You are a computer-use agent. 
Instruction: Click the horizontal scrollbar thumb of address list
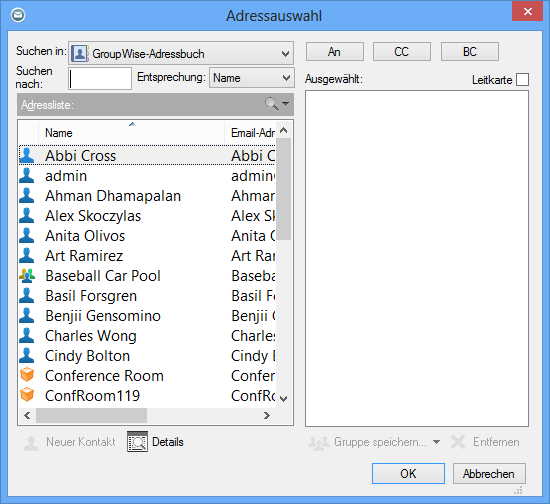92,416
